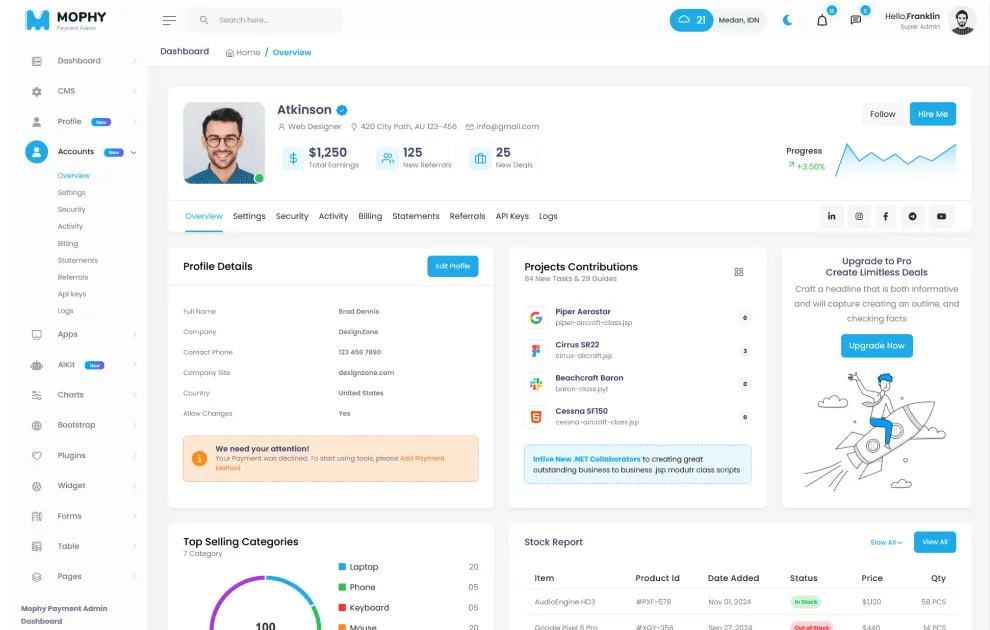Screen dimensions: 990x630
Task: Expand the Apps sidebar menu
Action: tap(84, 335)
